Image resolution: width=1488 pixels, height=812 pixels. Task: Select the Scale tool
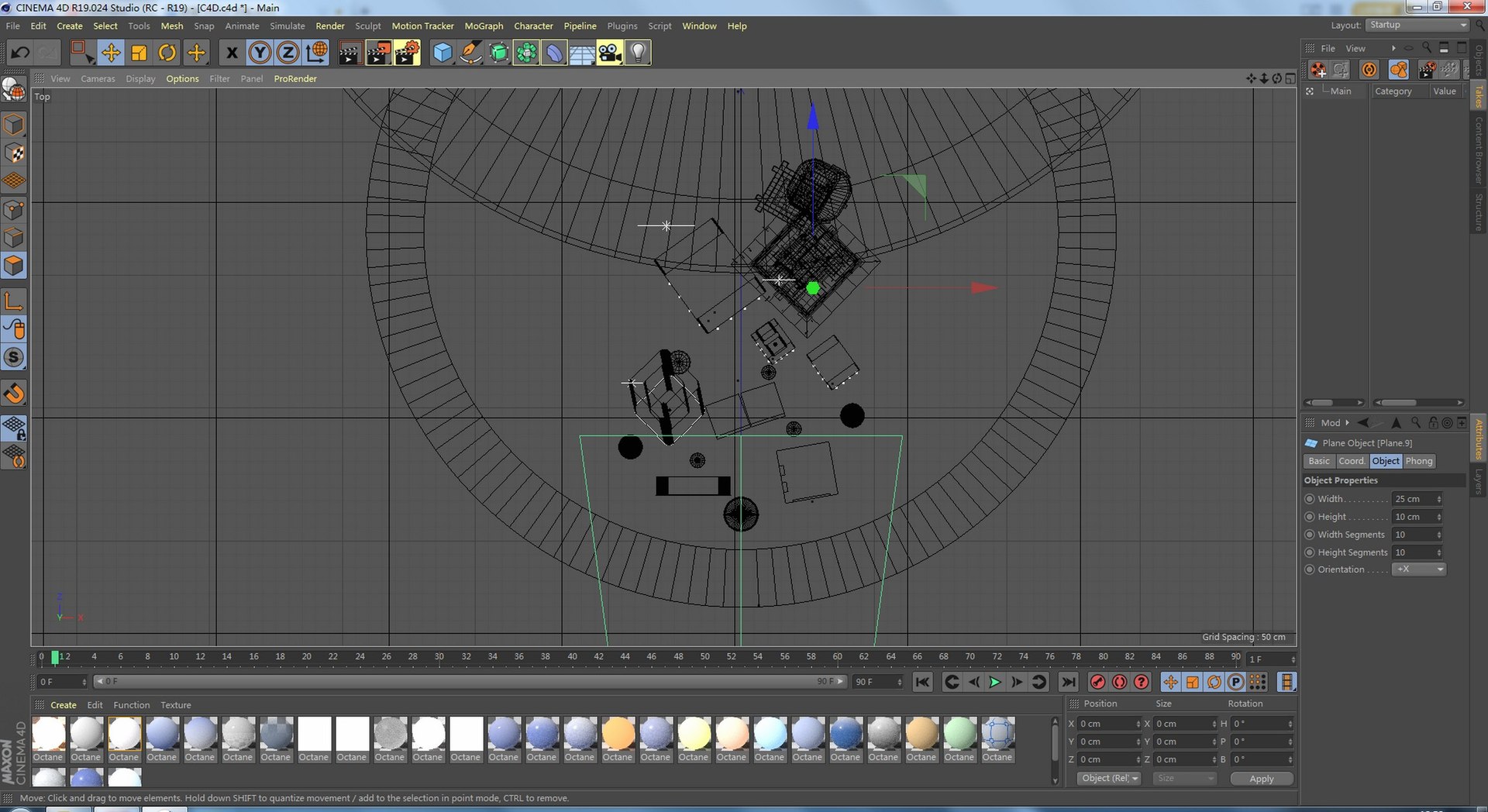[139, 53]
